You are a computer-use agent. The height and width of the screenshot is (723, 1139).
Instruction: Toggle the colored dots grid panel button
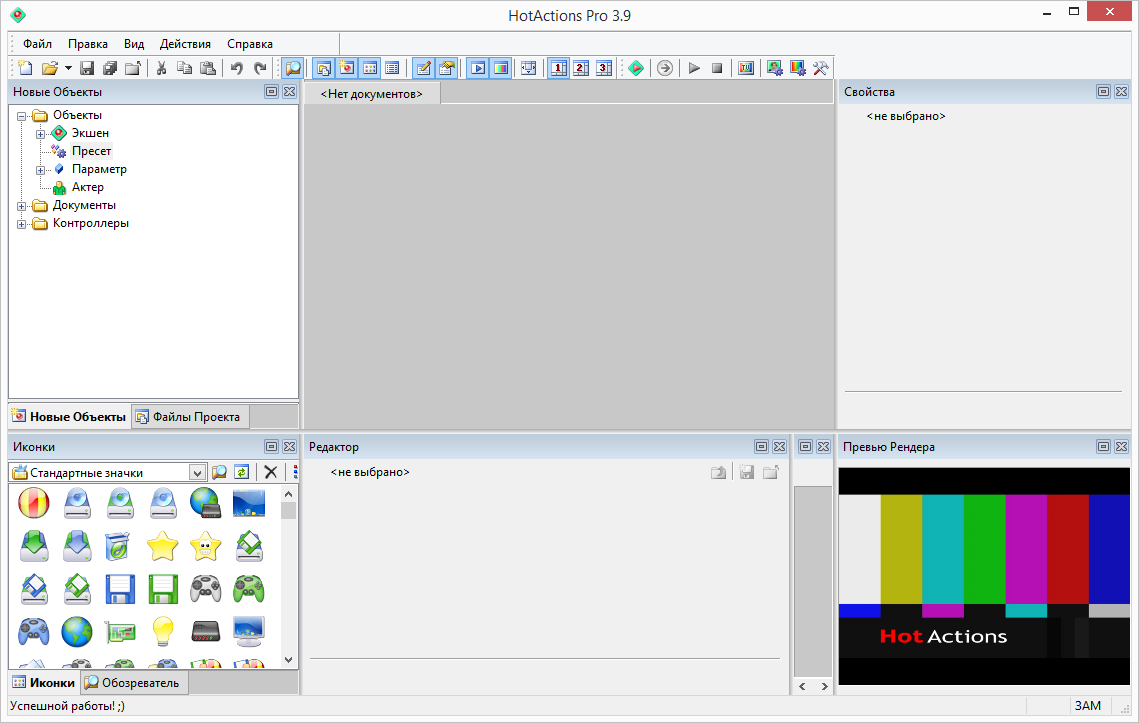(x=370, y=68)
